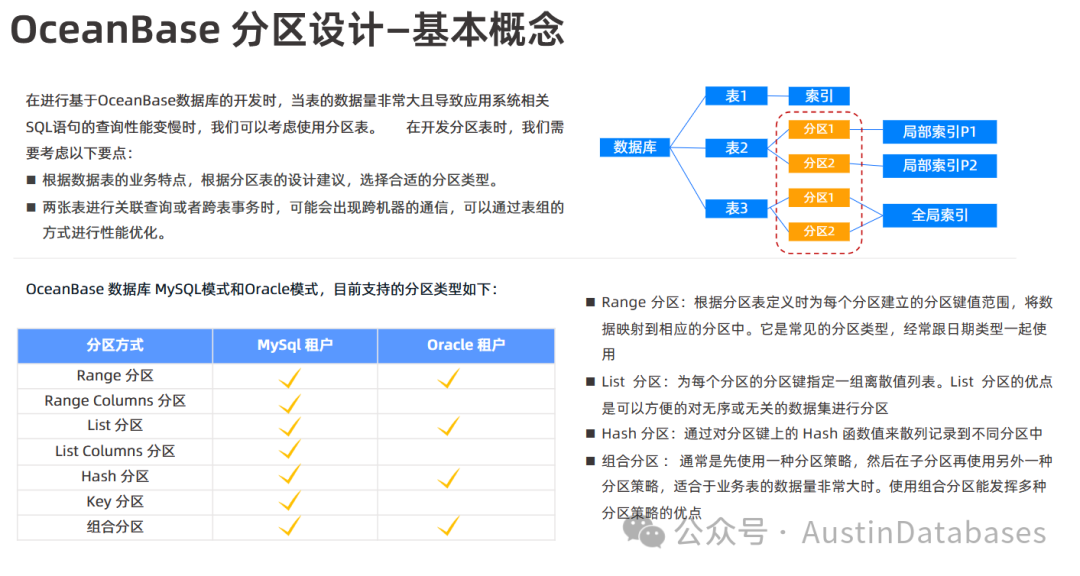The height and width of the screenshot is (576, 1080).
Task: Select the Range Columns 分区 row label
Action: pos(115,401)
